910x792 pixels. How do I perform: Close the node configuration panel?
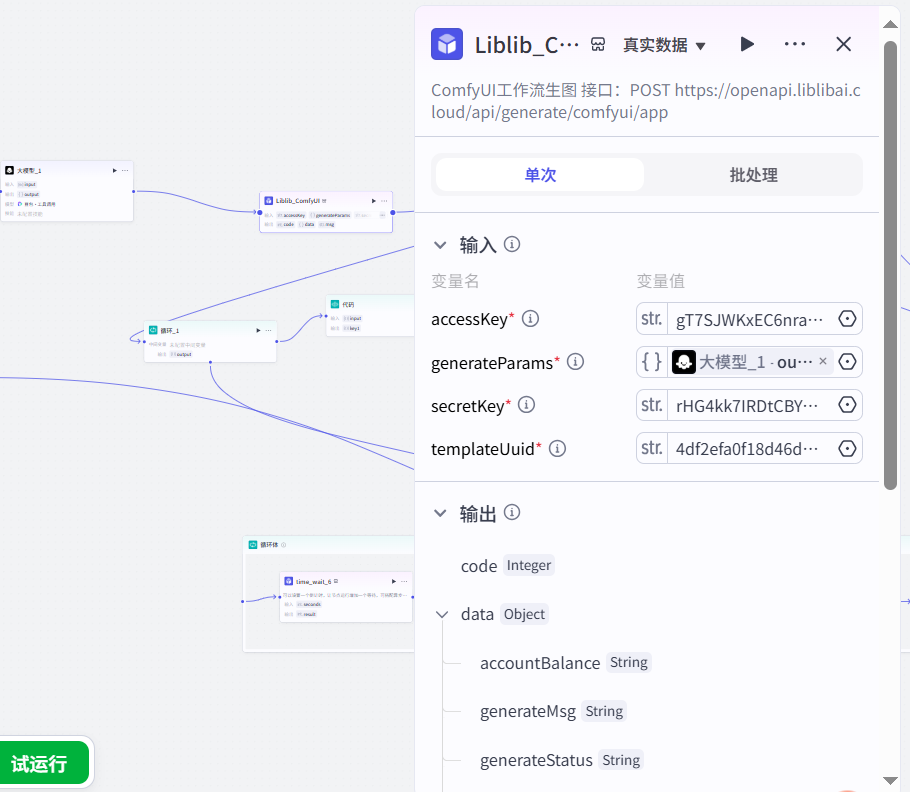[x=843, y=44]
